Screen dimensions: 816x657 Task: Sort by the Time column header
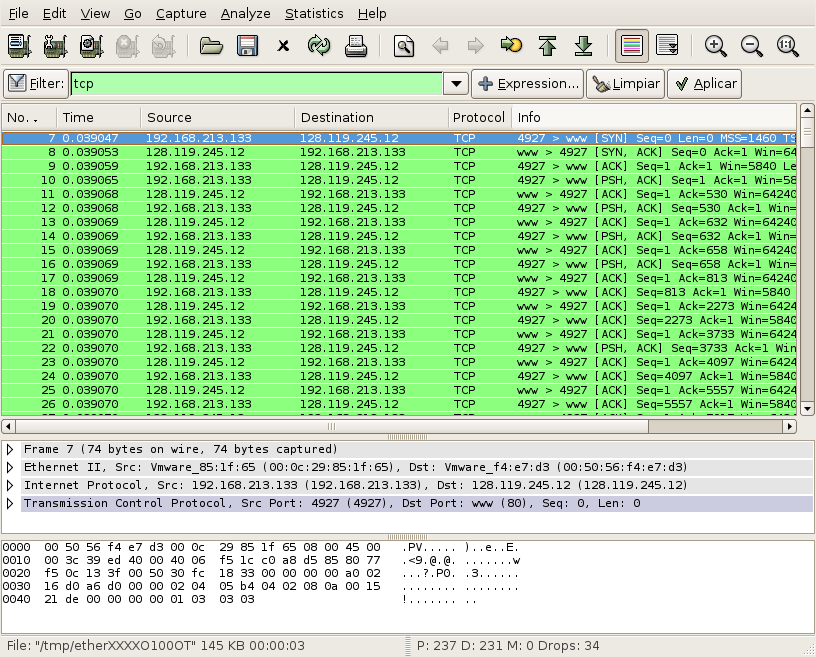pos(99,118)
